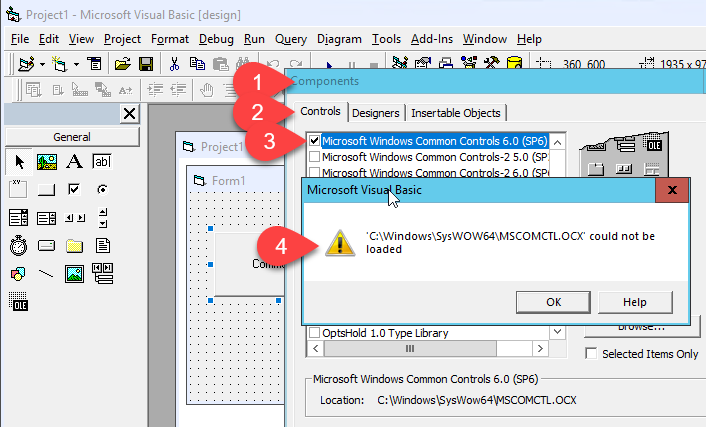Select the Timer control tool
Screen dimensions: 706x427
tap(19, 245)
